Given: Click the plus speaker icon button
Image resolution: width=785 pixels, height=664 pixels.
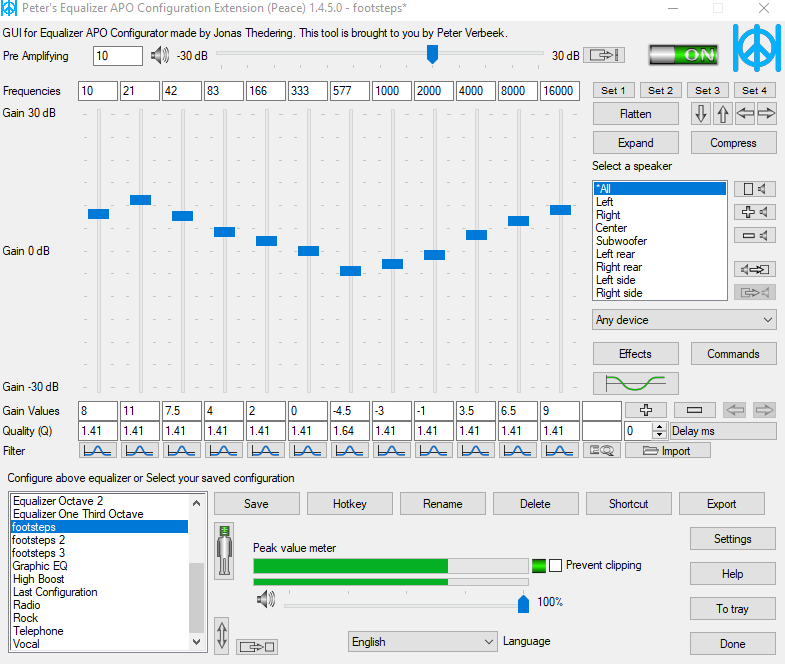Looking at the screenshot, I should tap(754, 212).
